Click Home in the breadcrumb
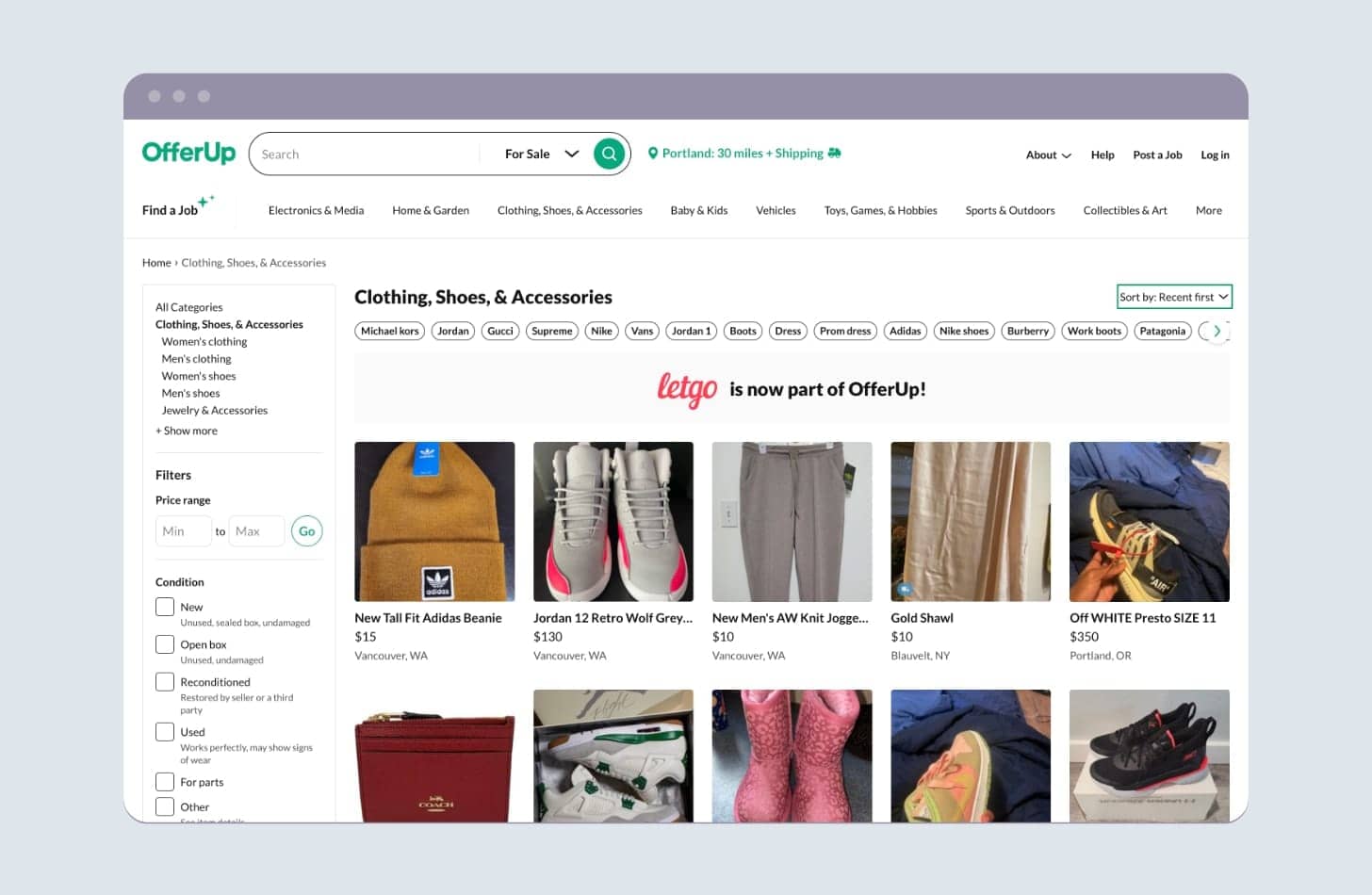The width and height of the screenshot is (1372, 895). tap(156, 263)
